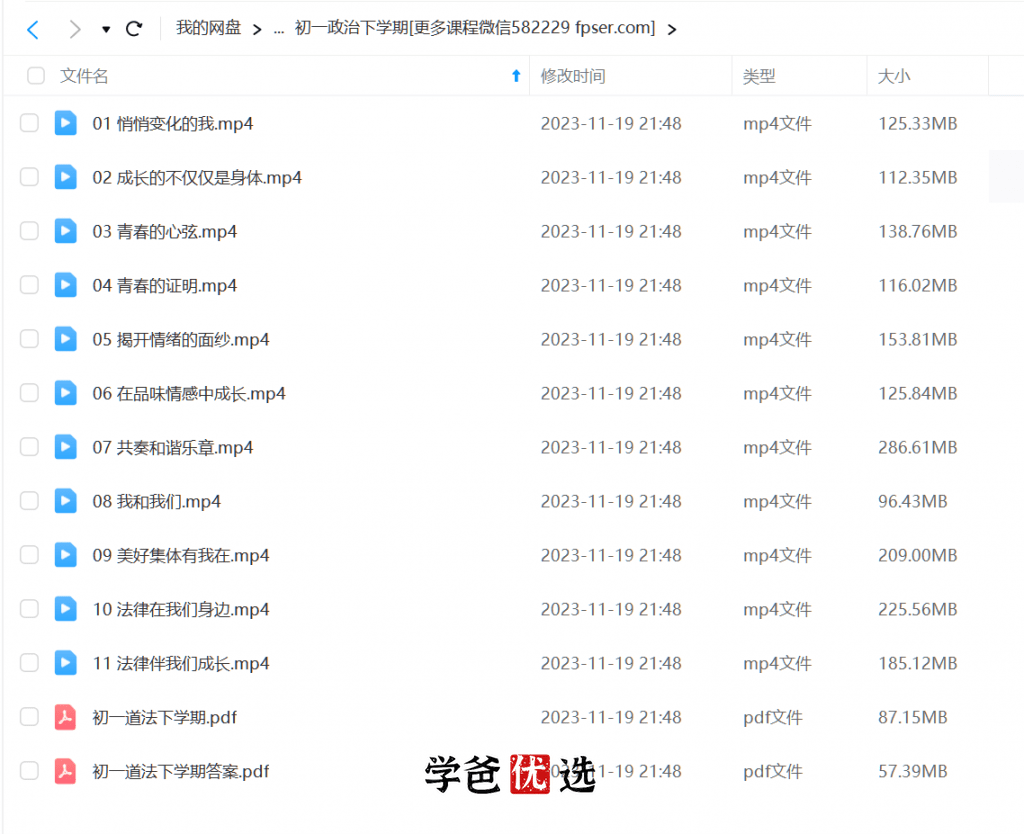The width and height of the screenshot is (1024, 834).
Task: Go back with the blue back arrow
Action: [x=33, y=29]
